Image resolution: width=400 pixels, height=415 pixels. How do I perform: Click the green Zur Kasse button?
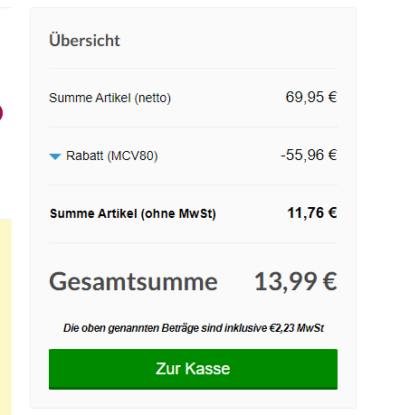pyautogui.click(x=193, y=369)
